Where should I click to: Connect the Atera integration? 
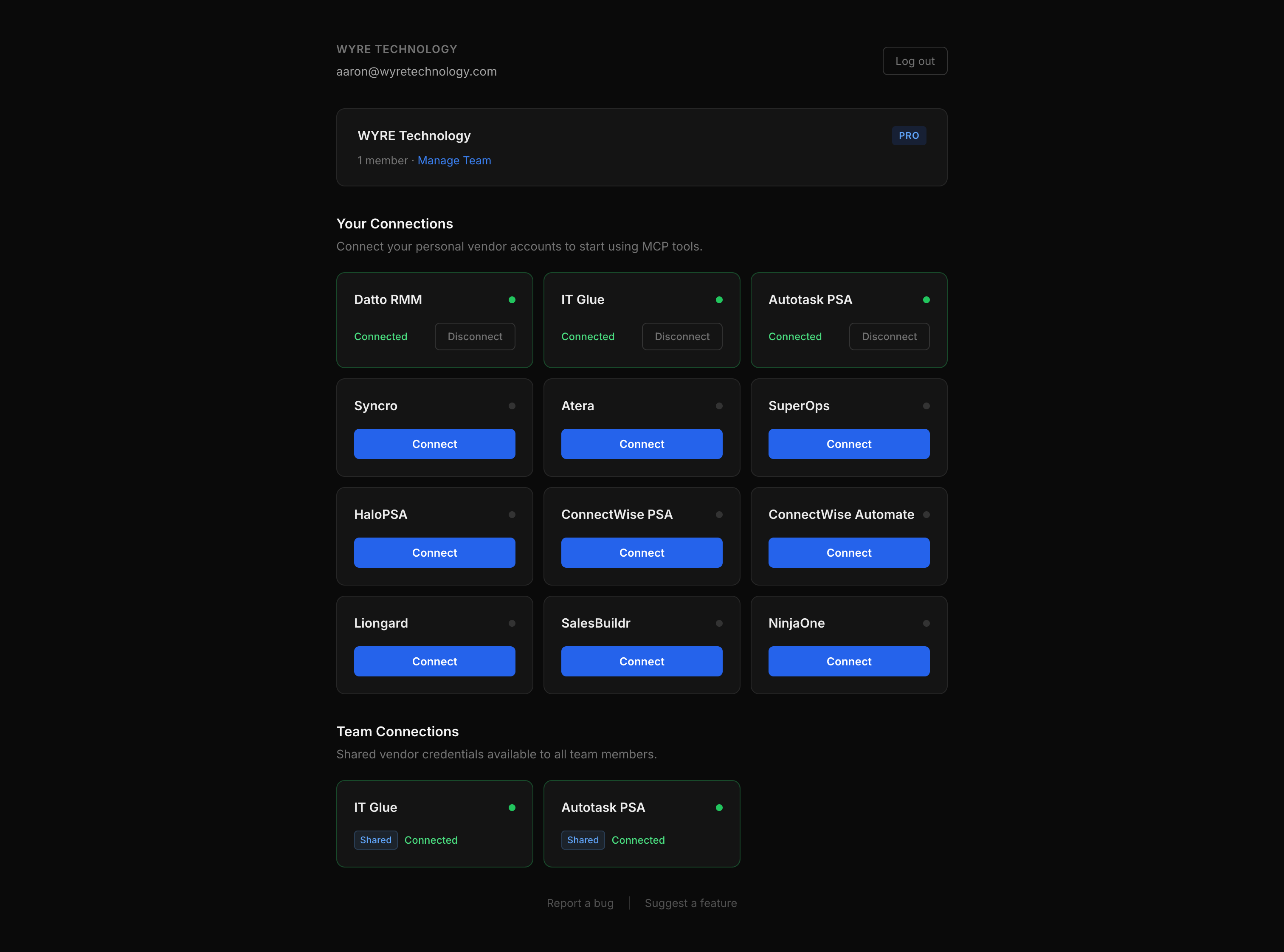pyautogui.click(x=642, y=444)
